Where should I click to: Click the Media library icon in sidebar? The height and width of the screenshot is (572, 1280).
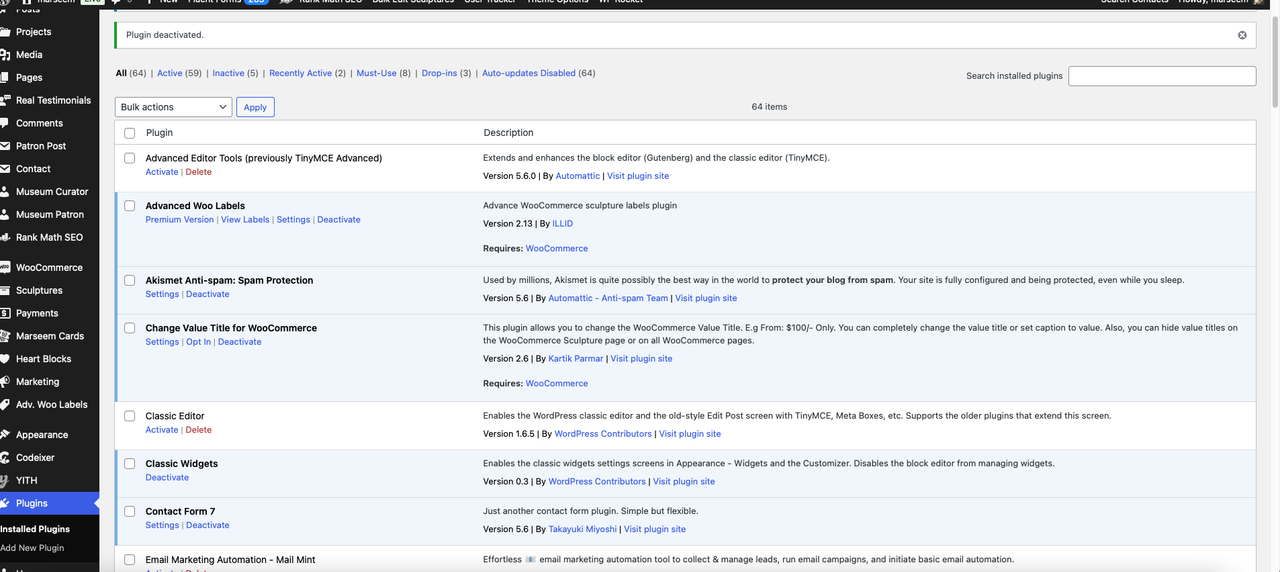pos(6,55)
